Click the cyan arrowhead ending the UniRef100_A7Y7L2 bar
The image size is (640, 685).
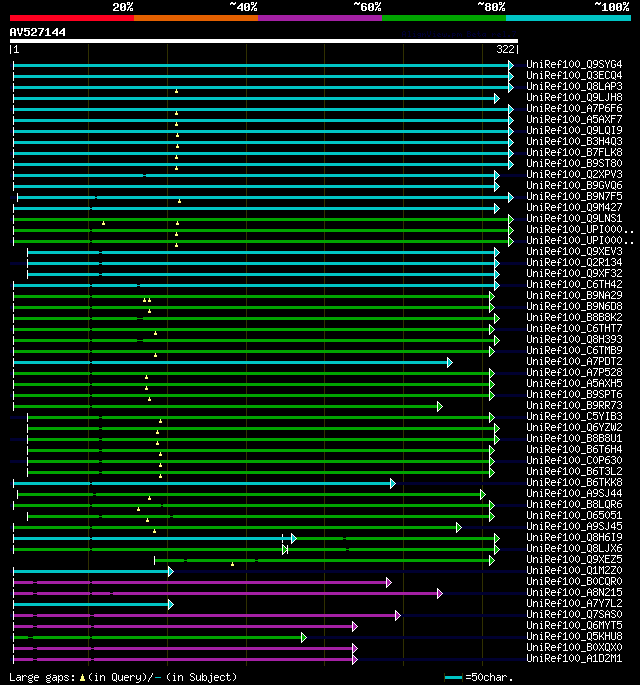(x=170, y=605)
